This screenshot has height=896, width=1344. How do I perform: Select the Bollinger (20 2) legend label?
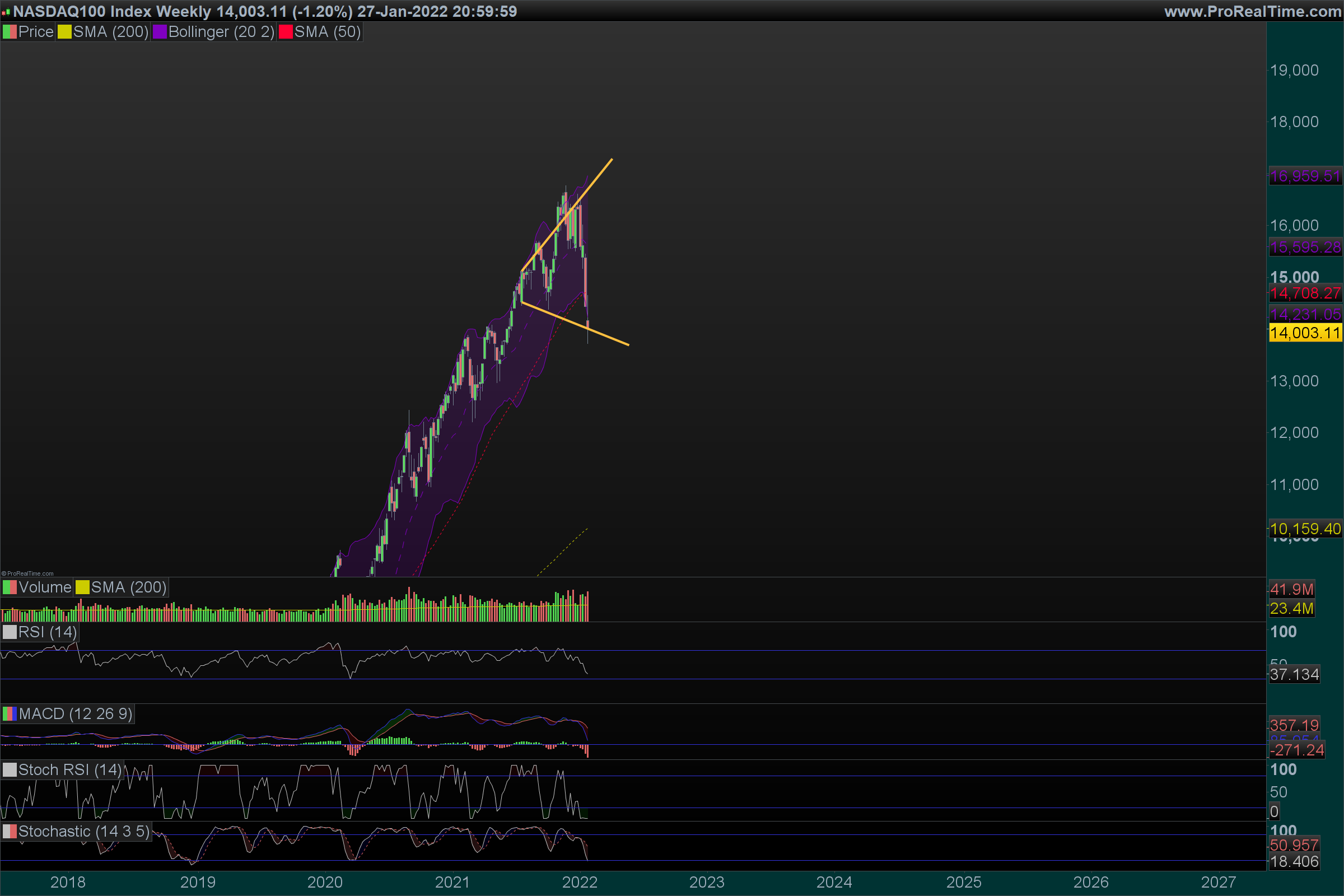tap(221, 32)
